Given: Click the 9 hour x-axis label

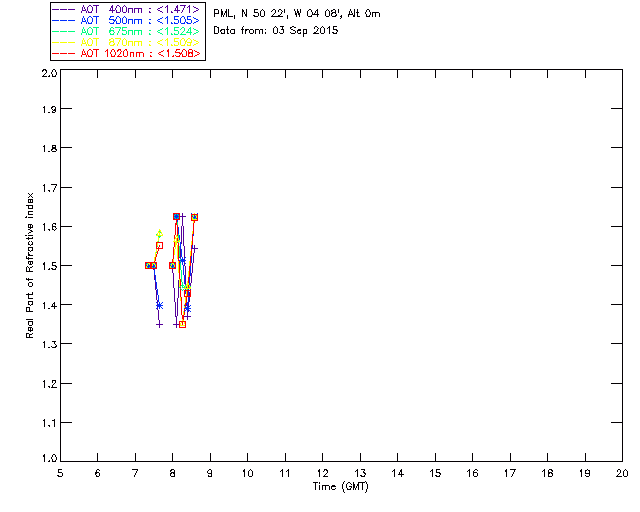Looking at the screenshot, I should point(210,473).
